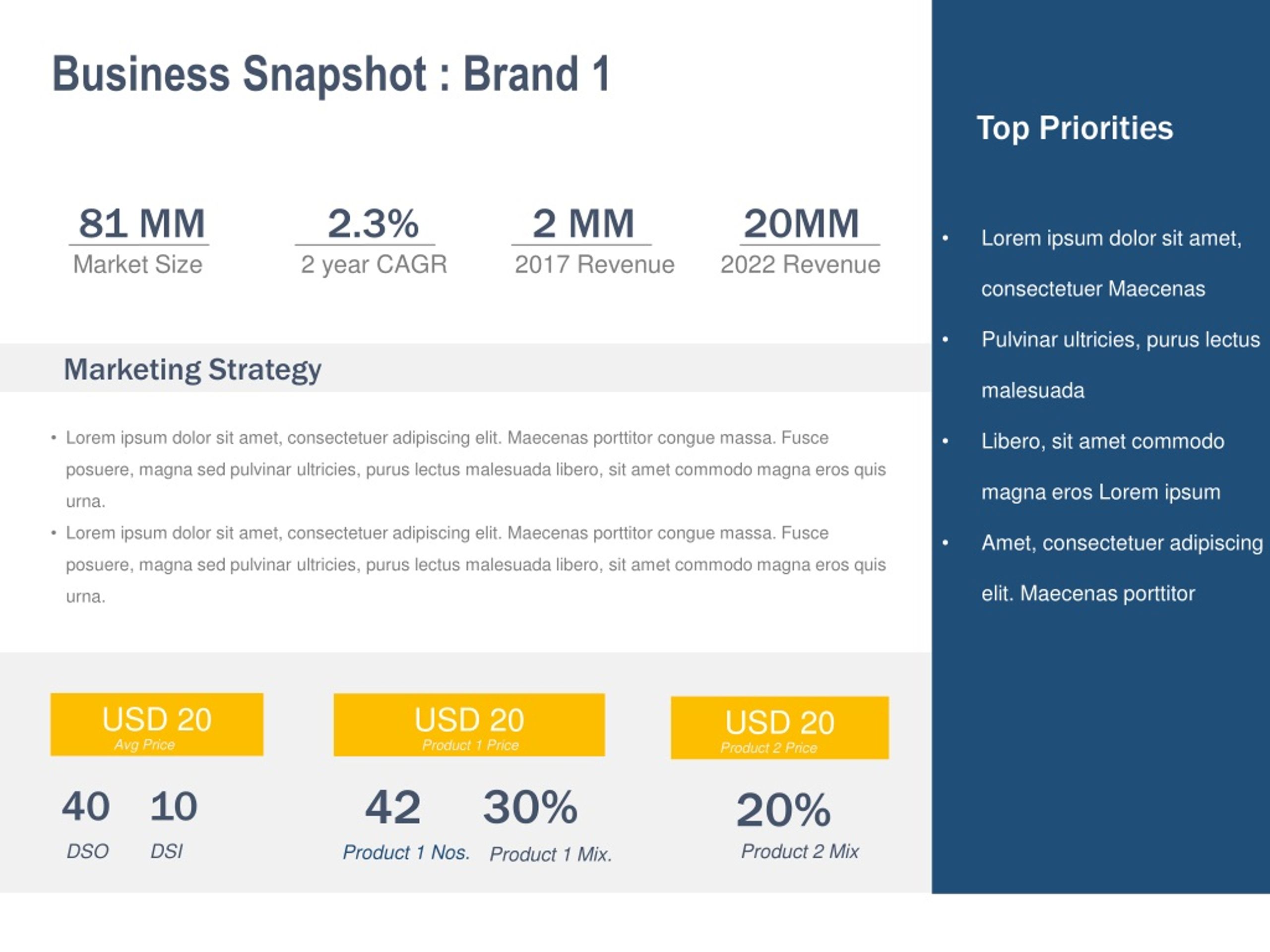This screenshot has width=1270, height=952.
Task: Select the Product 1 Nos. label
Action: pos(406,853)
